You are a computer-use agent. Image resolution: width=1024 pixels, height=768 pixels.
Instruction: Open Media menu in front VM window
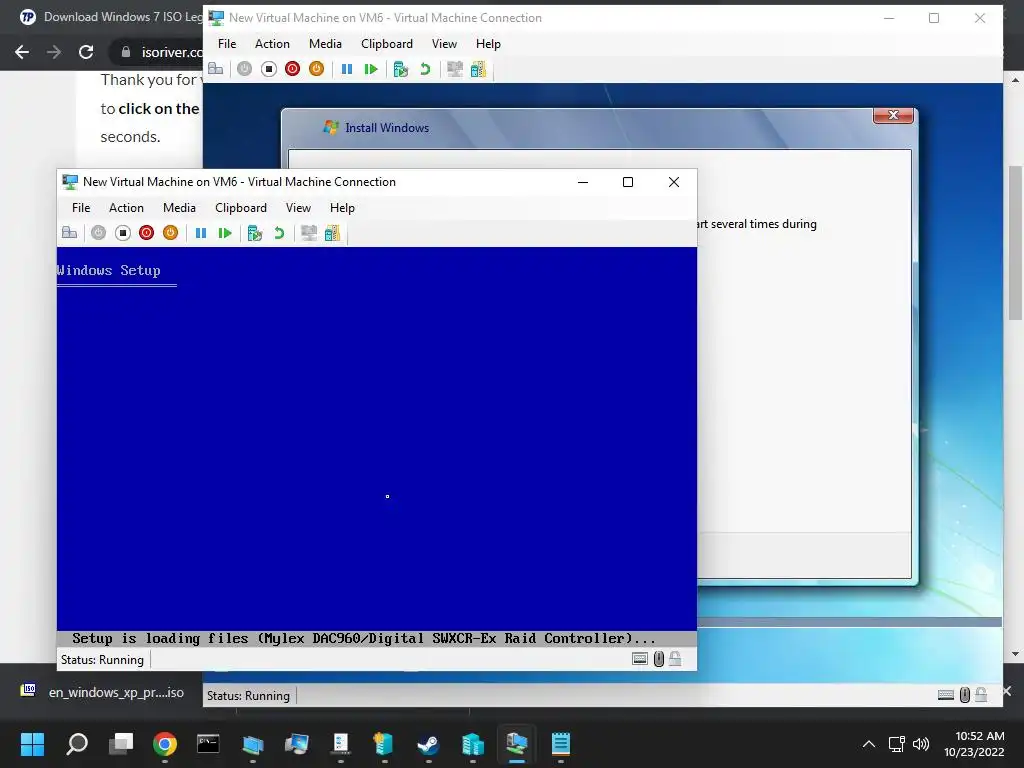pyautogui.click(x=179, y=208)
